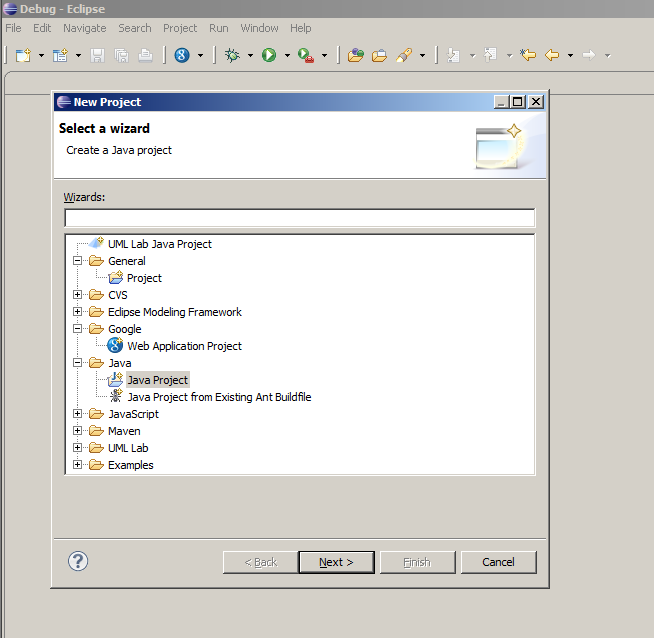Viewport: 654px width, 638px height.
Task: Click the Wizards filter text field
Action: (299, 218)
